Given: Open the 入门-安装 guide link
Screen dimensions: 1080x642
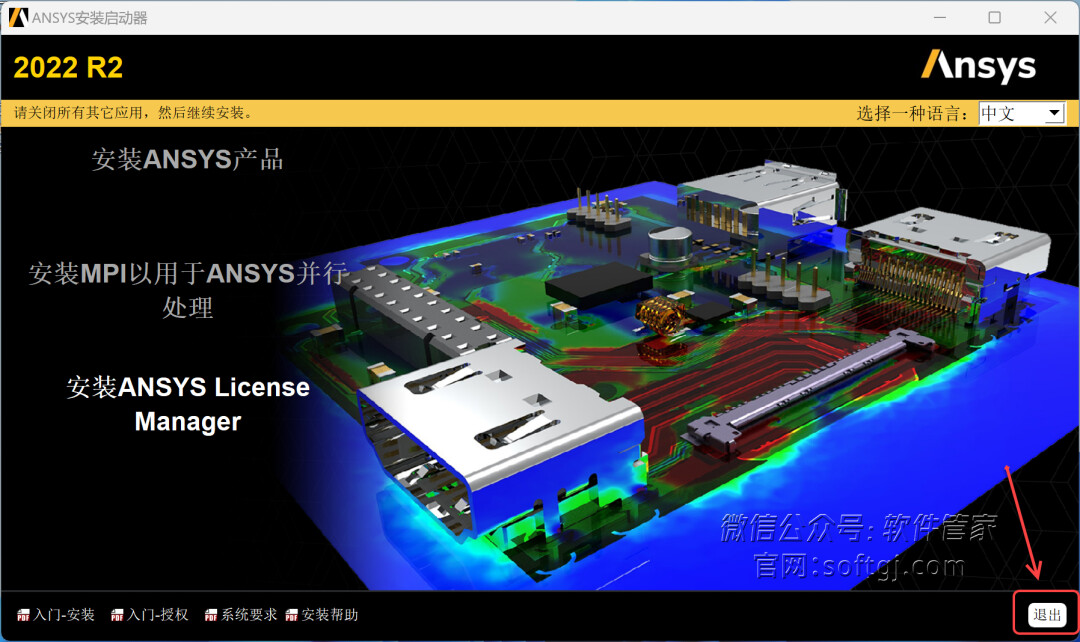Looking at the screenshot, I should click(x=64, y=614).
